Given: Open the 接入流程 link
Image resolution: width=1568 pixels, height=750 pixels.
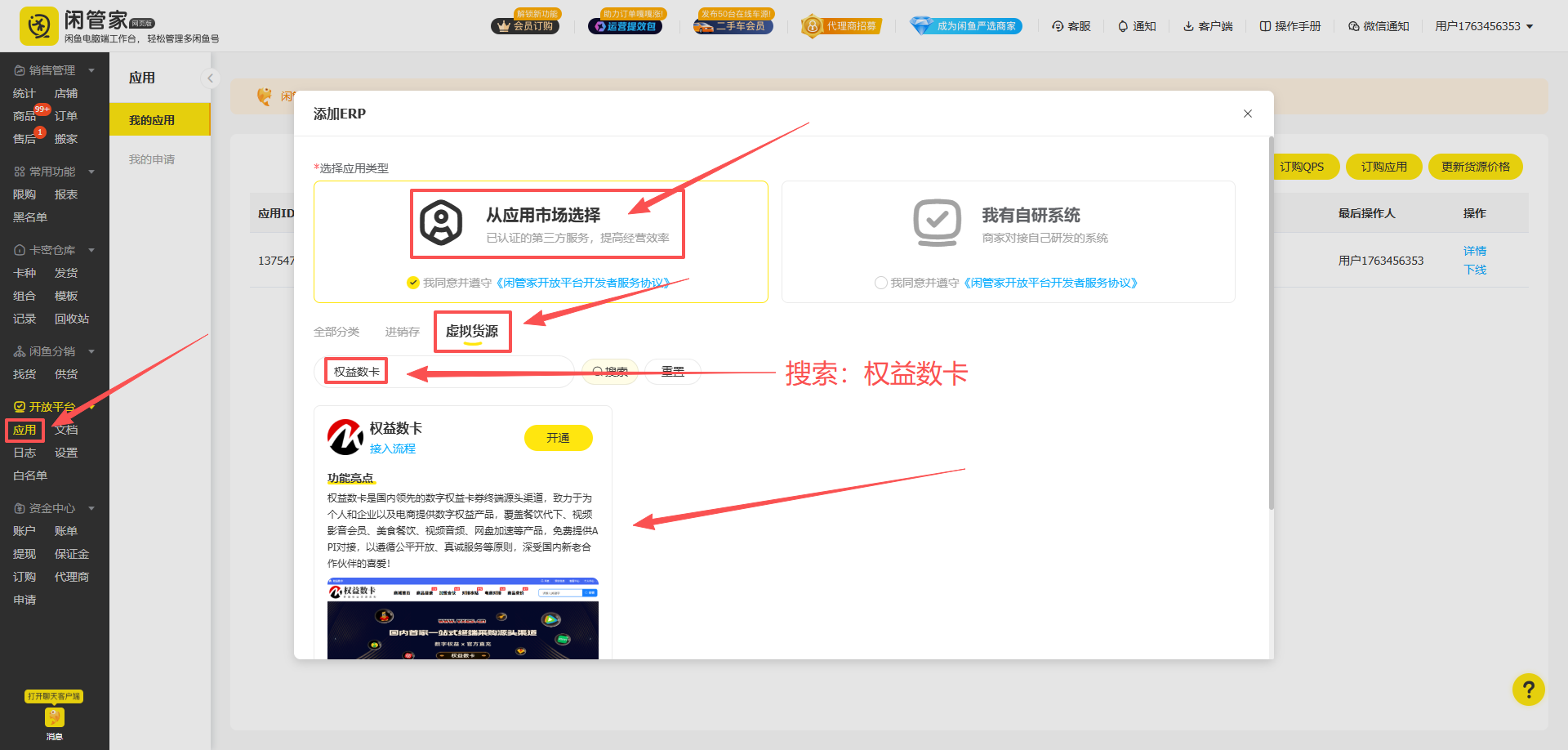Looking at the screenshot, I should pyautogui.click(x=392, y=449).
